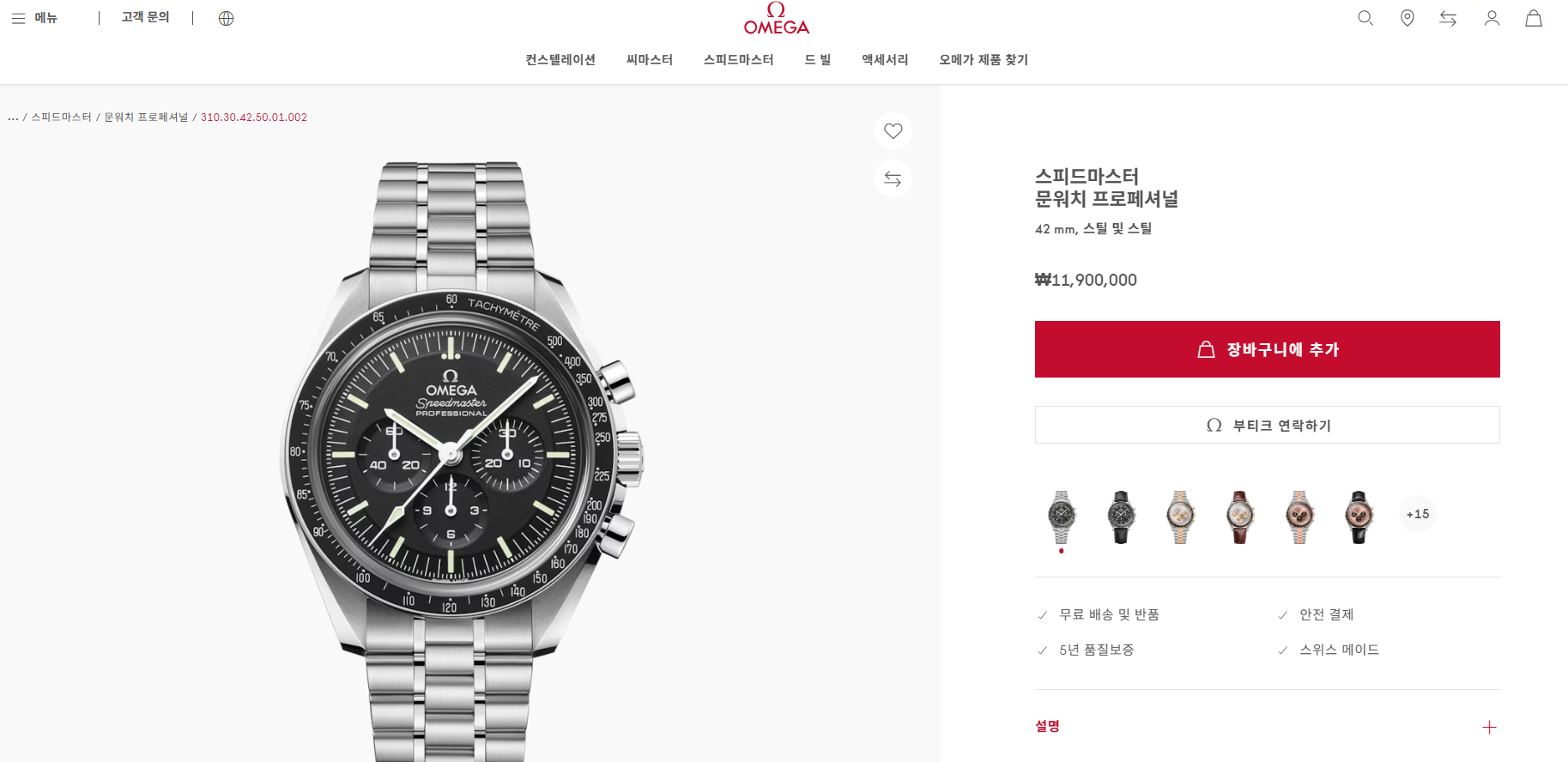
Task: Click the 장바구니에 추가 button
Action: tap(1267, 349)
